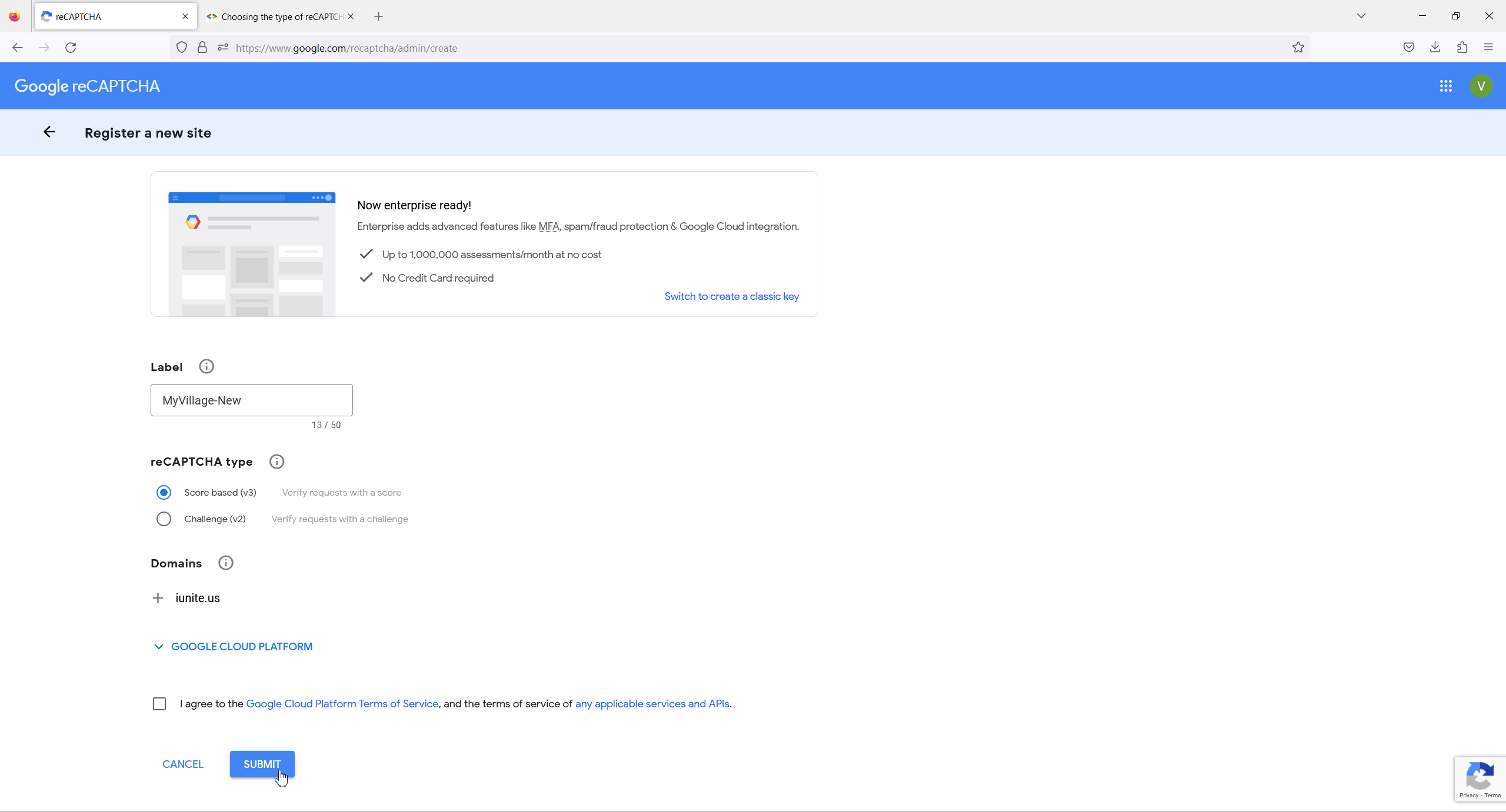Click the Label text field MyVillage-New
The height and width of the screenshot is (812, 1506).
pyautogui.click(x=251, y=400)
